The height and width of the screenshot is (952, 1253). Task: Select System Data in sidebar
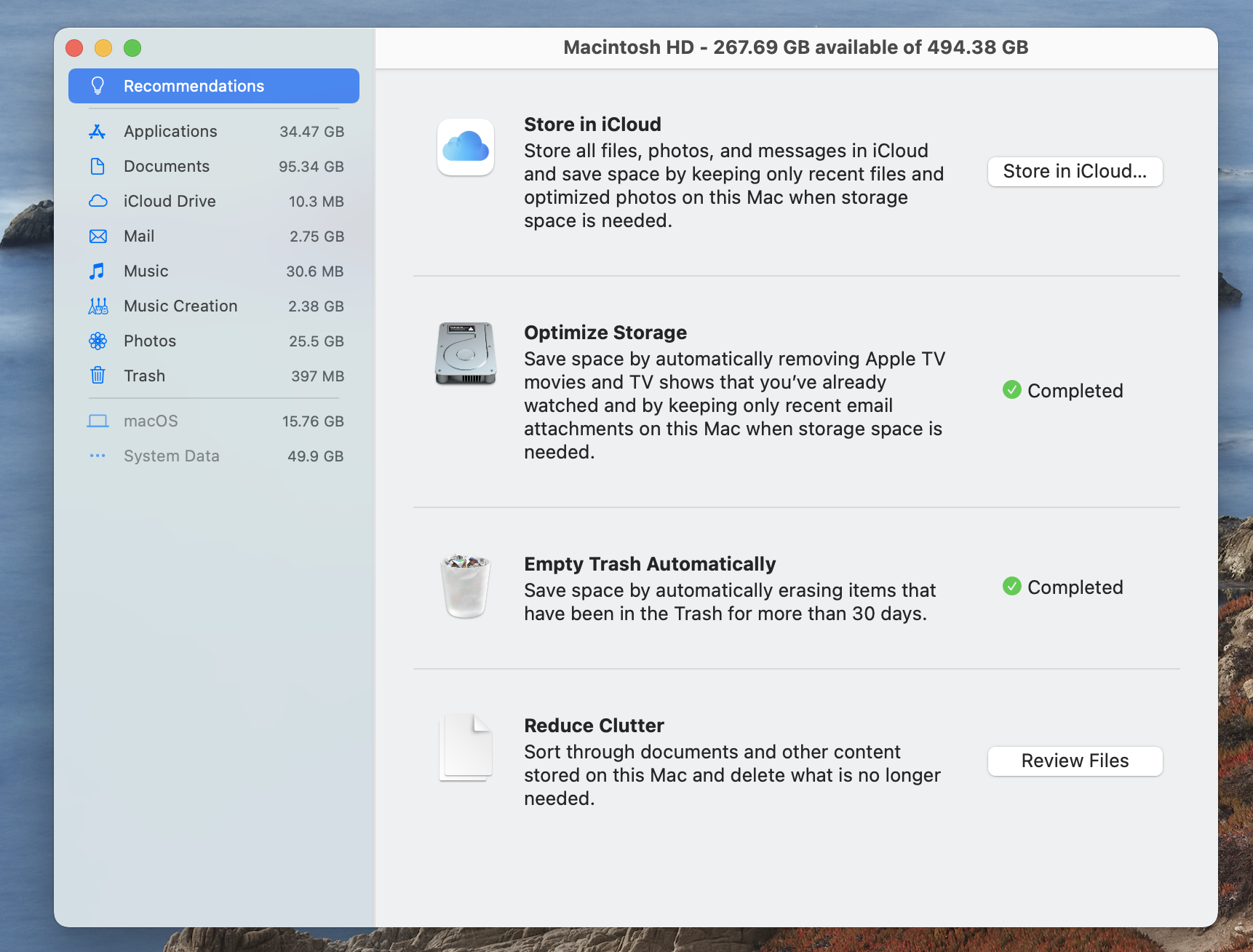pyautogui.click(x=214, y=456)
